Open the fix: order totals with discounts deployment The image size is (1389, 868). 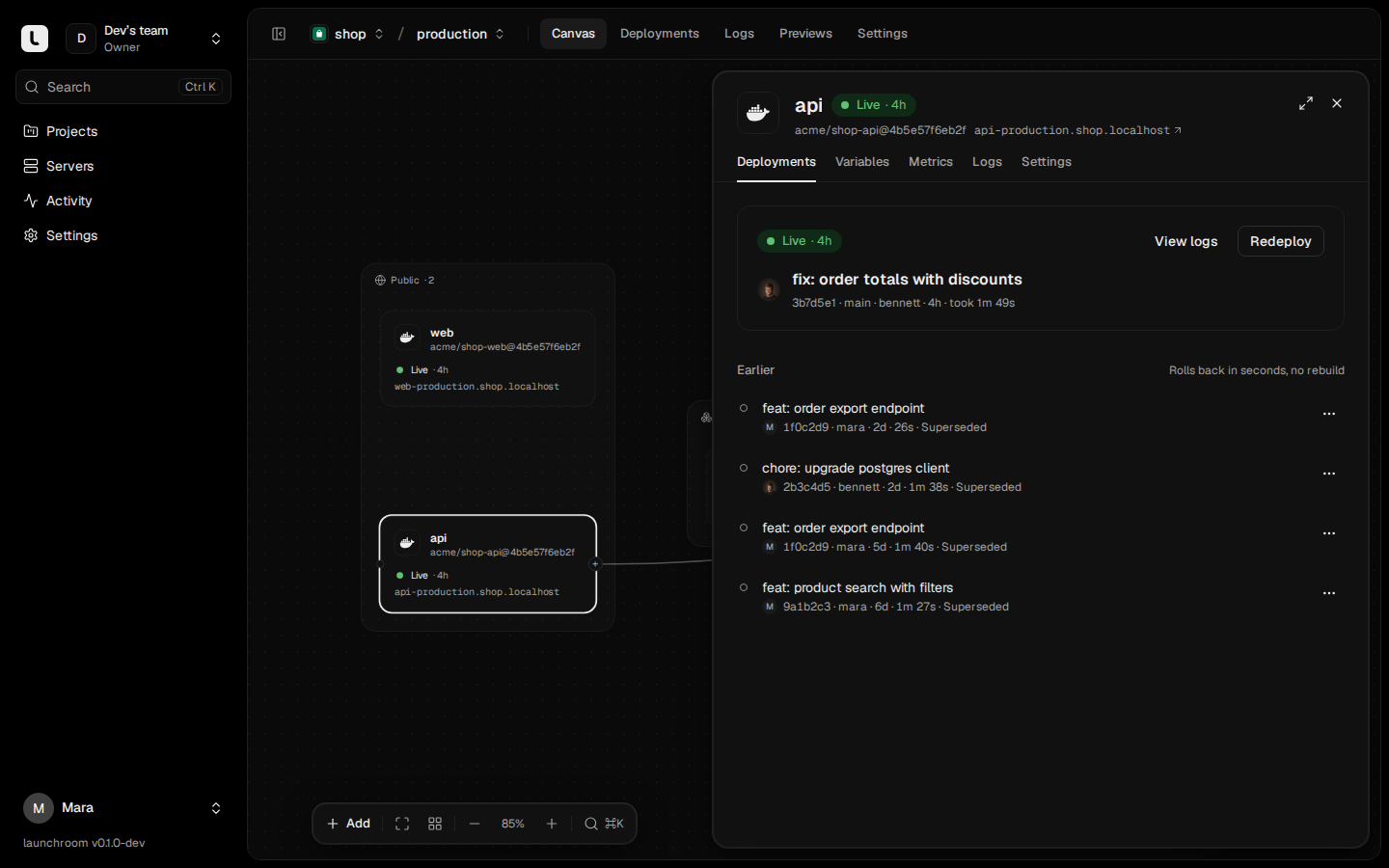(x=907, y=280)
